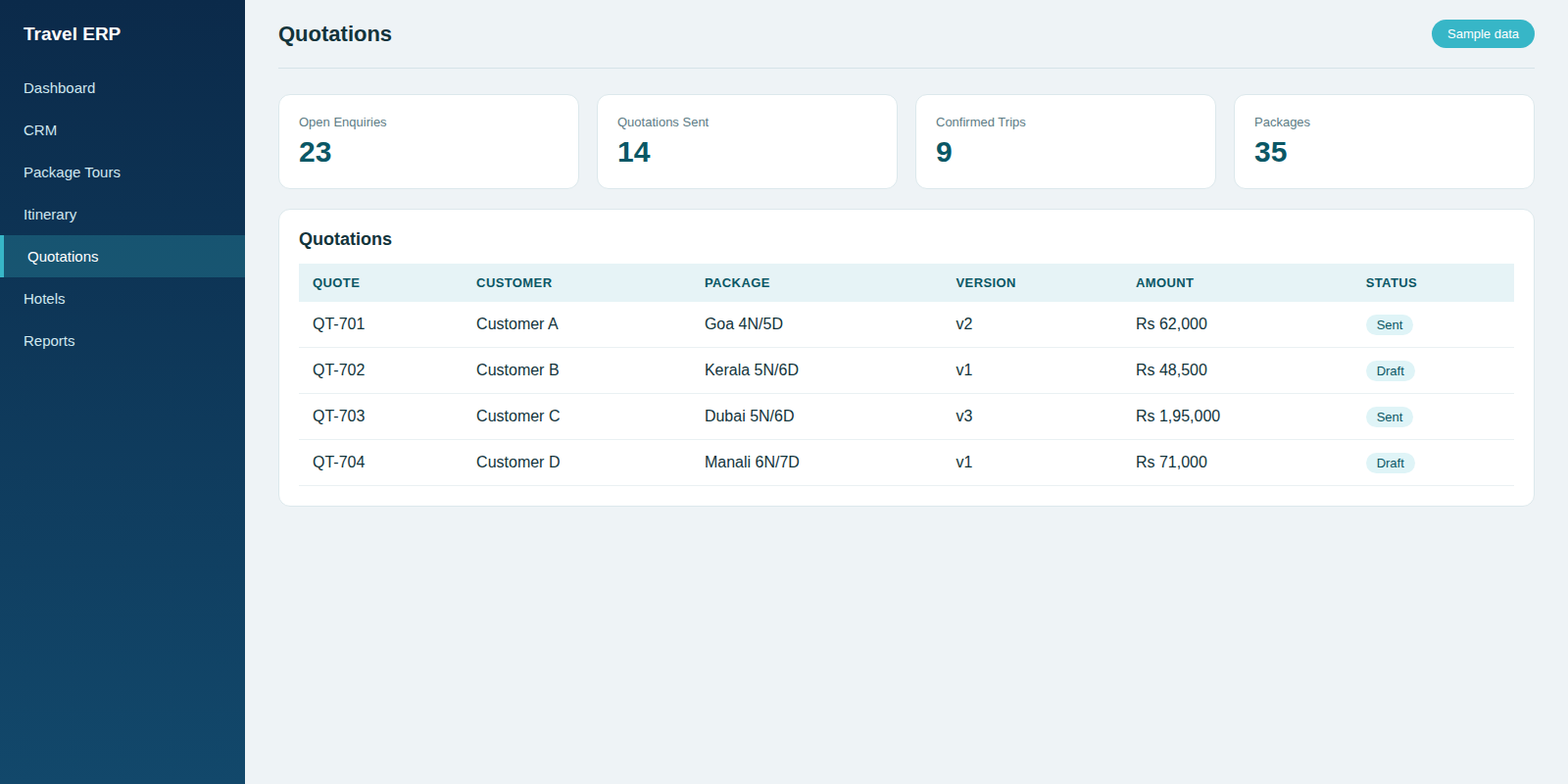Image resolution: width=1568 pixels, height=784 pixels.
Task: Open the Packages count card
Action: (x=1385, y=142)
